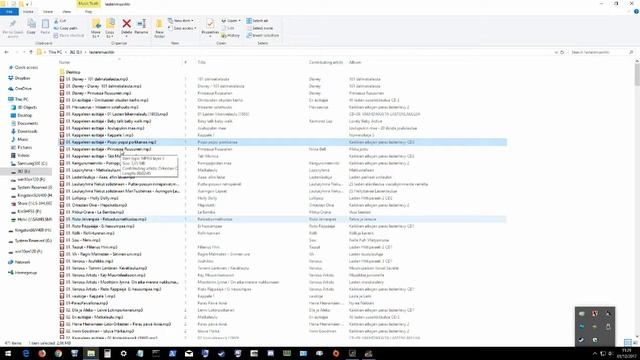Switch to the View ribbon tab
This screenshot has width=640, height=360.
click(67, 11)
